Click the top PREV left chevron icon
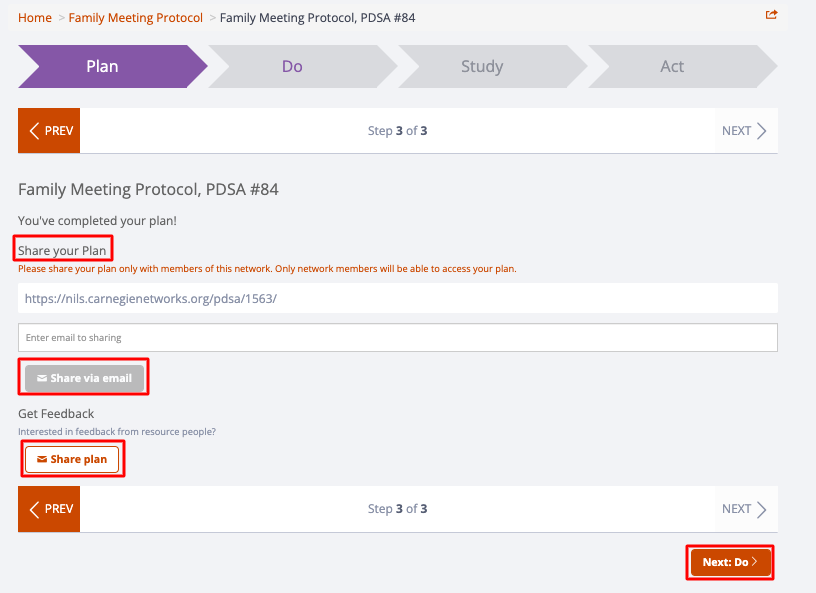816x593 pixels. [34, 131]
